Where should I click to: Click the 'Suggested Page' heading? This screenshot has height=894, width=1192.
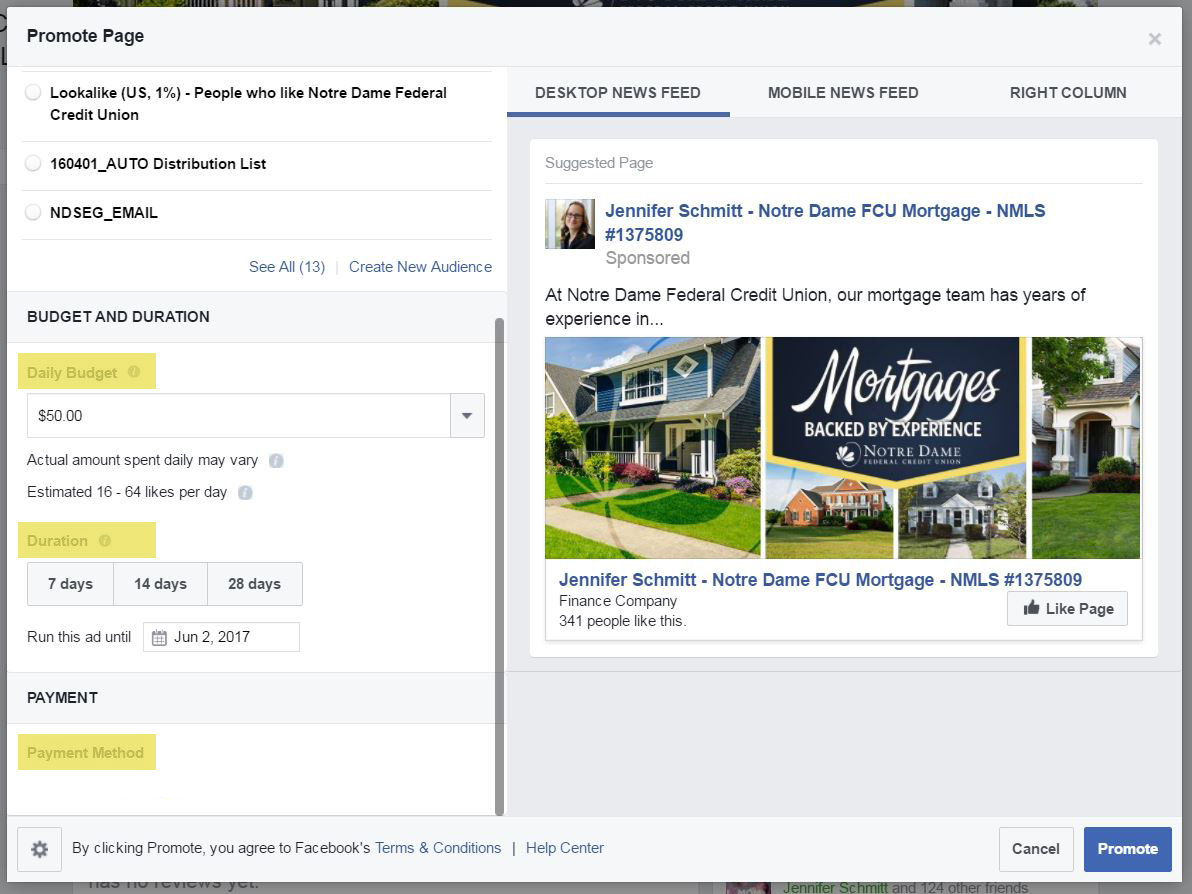pyautogui.click(x=599, y=163)
